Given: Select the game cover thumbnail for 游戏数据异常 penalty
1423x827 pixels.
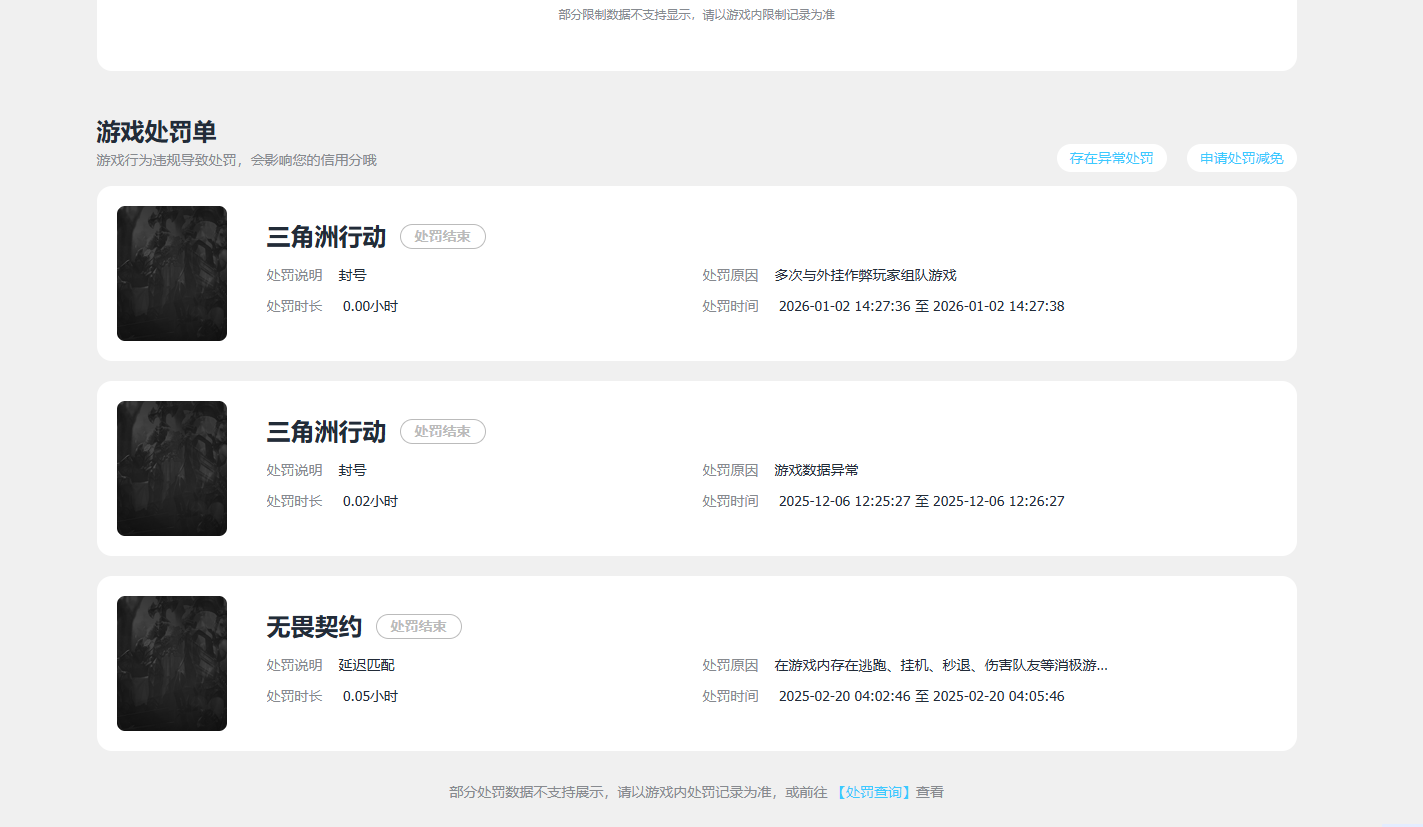Looking at the screenshot, I should [x=172, y=468].
